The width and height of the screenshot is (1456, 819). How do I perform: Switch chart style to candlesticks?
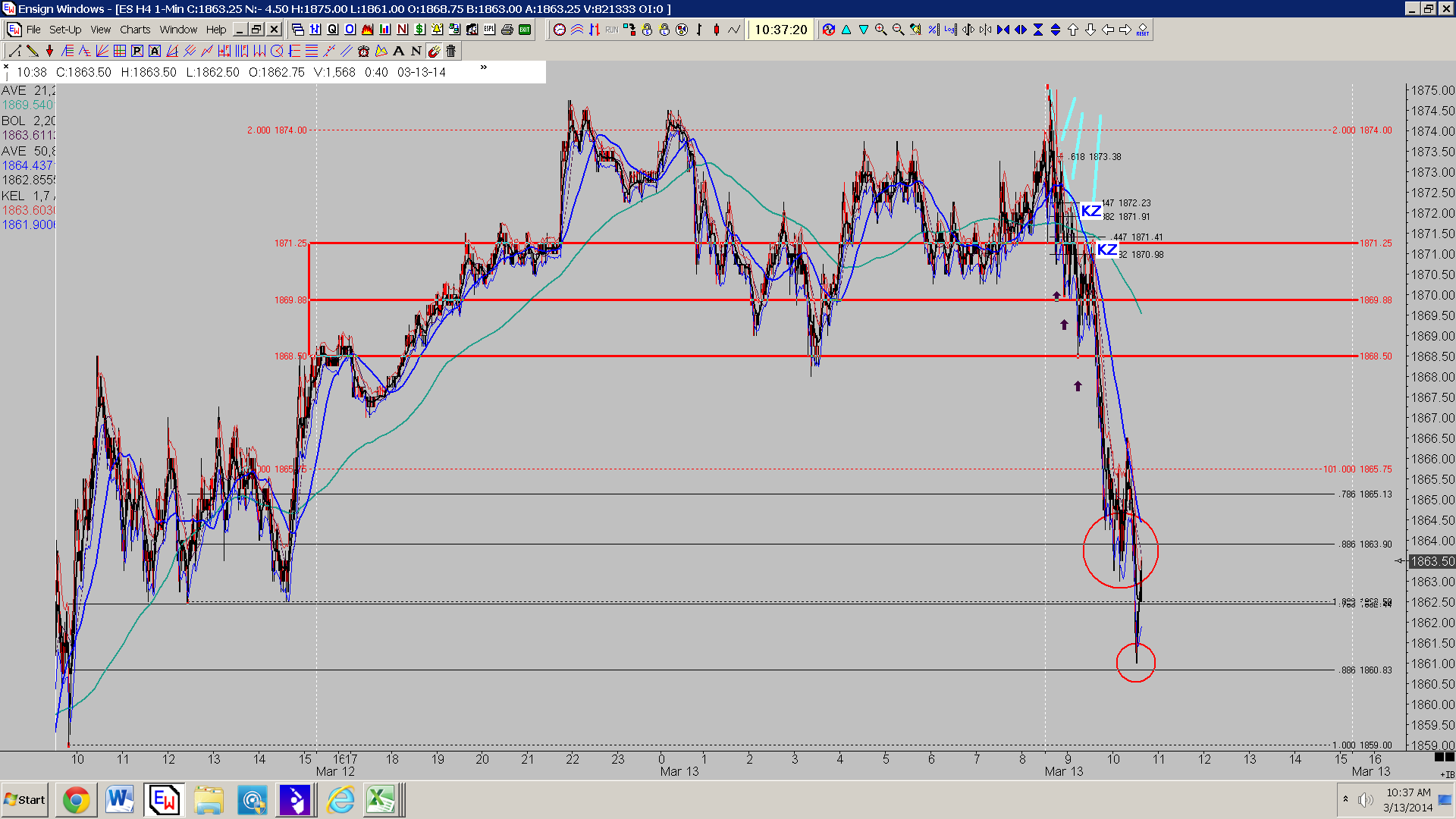[717, 30]
